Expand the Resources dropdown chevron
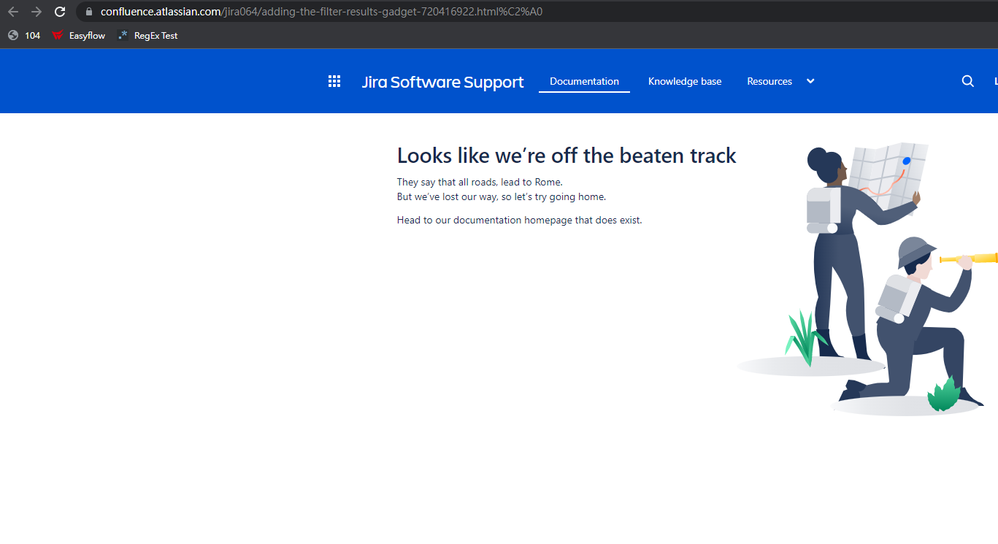The width and height of the screenshot is (998, 544). 810,81
